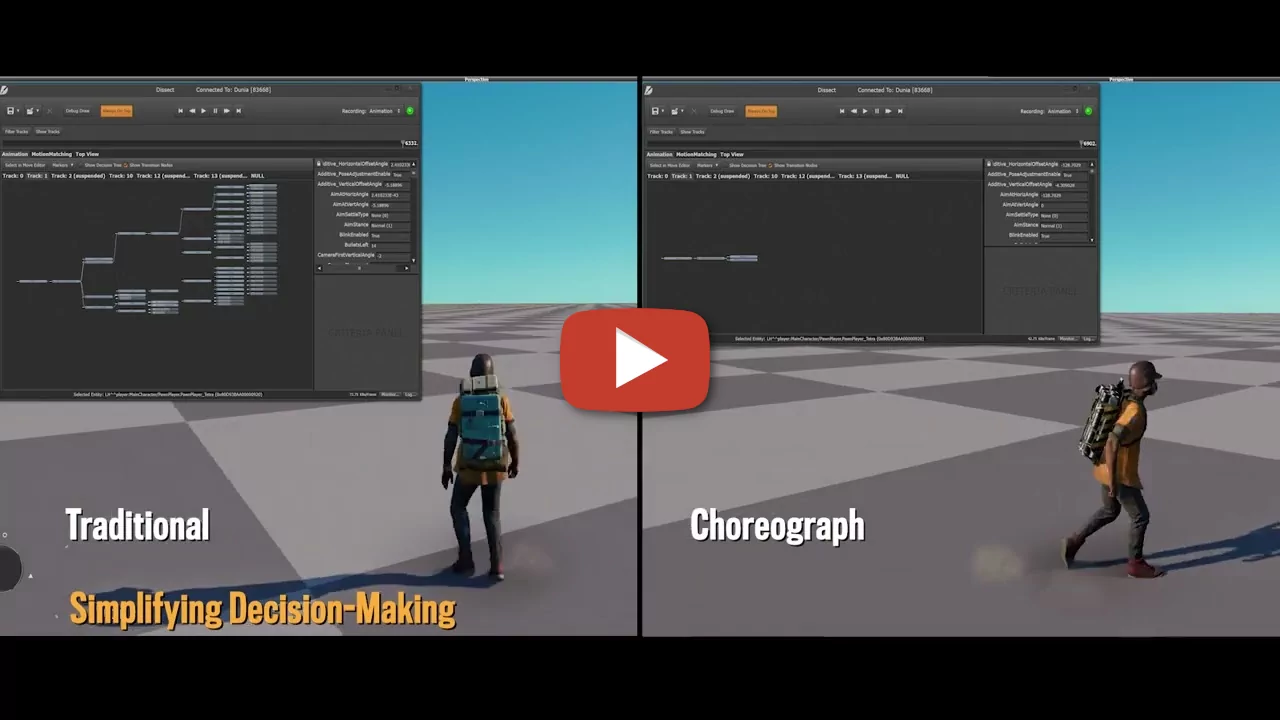Toggle Always On Top in right Dissect window
This screenshot has height=720, width=1280.
761,111
